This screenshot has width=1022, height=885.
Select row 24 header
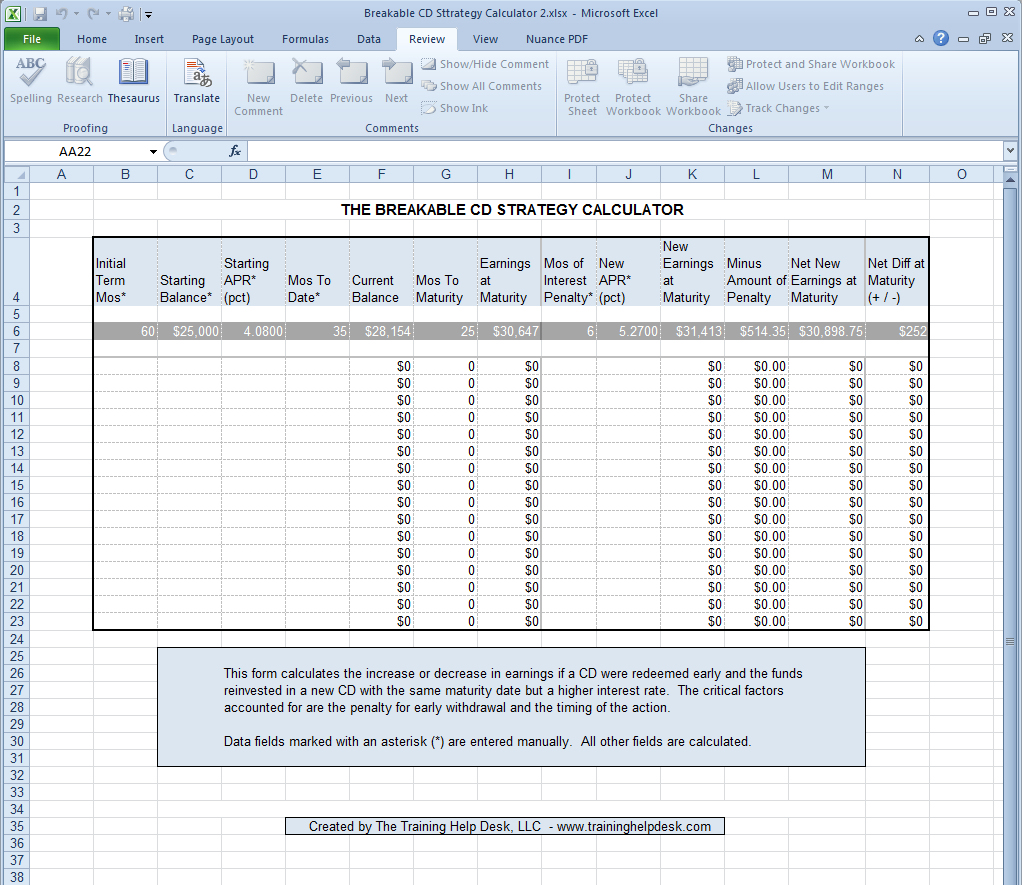pyautogui.click(x=17, y=639)
